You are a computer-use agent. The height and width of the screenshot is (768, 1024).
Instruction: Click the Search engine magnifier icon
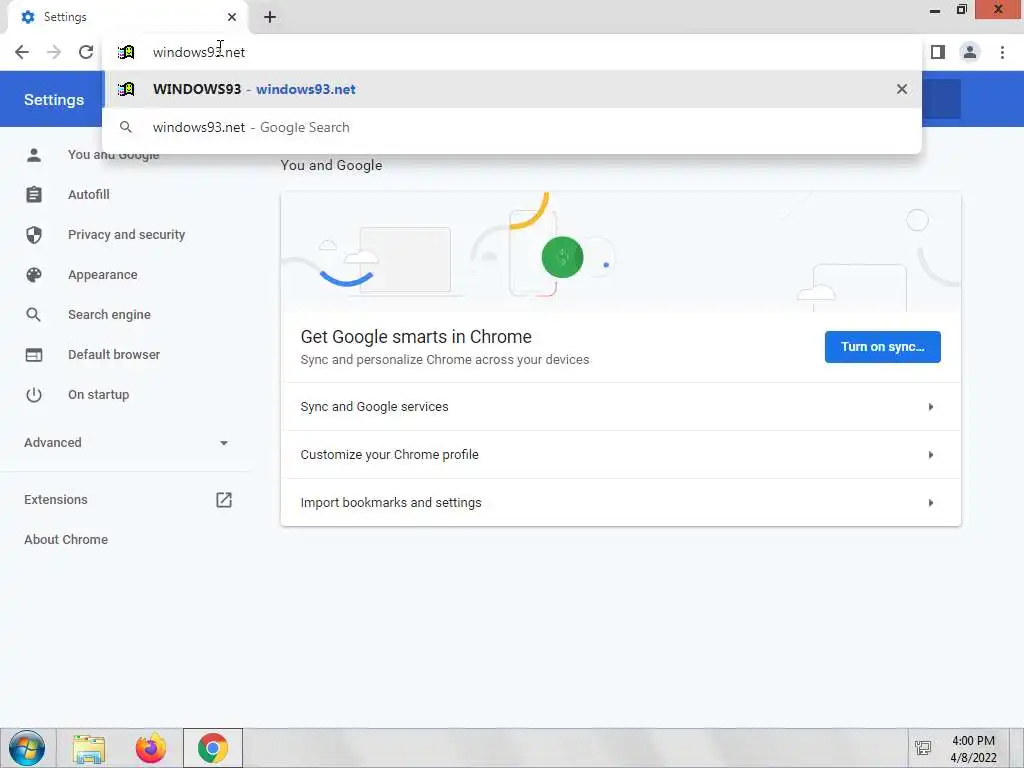click(33, 315)
